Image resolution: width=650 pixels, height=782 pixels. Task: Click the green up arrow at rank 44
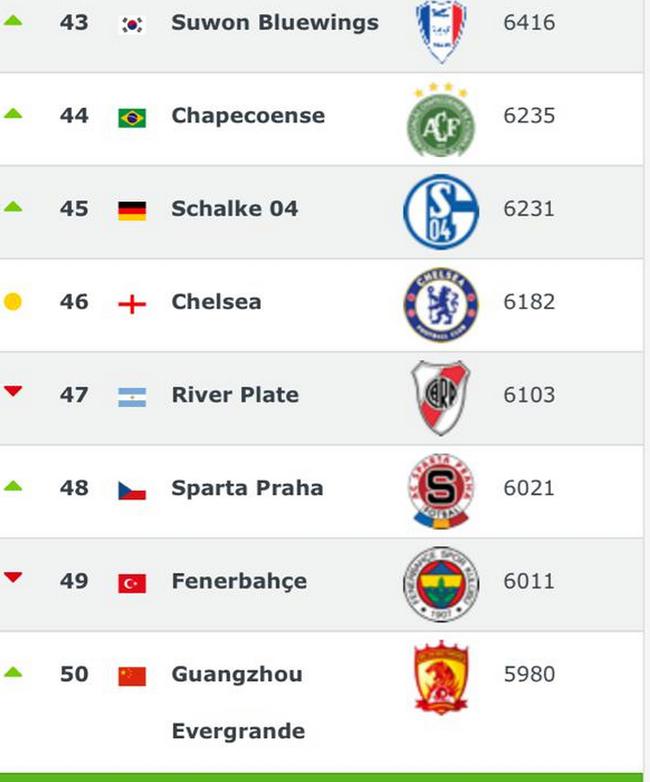[13, 113]
